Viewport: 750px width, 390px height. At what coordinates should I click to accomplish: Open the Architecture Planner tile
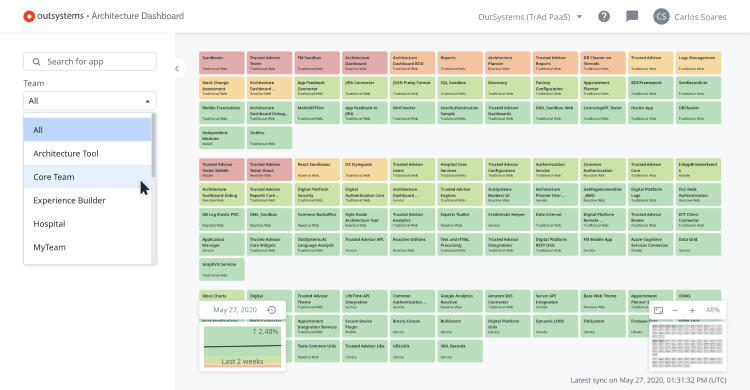(507, 63)
